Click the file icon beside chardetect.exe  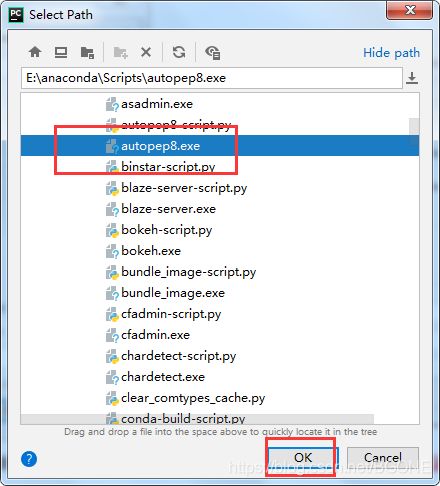[x=112, y=377]
